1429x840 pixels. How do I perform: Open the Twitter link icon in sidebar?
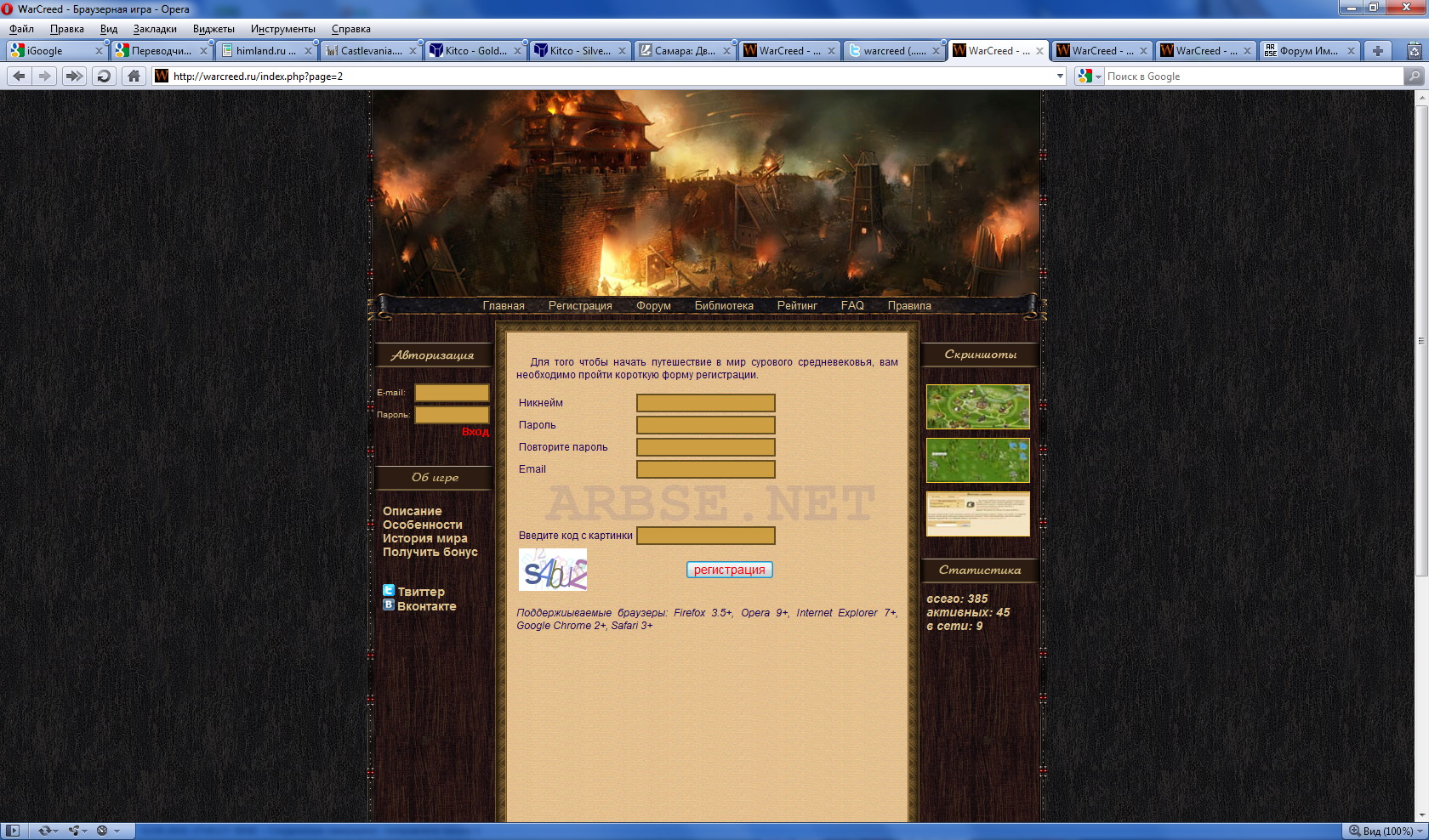(x=389, y=590)
